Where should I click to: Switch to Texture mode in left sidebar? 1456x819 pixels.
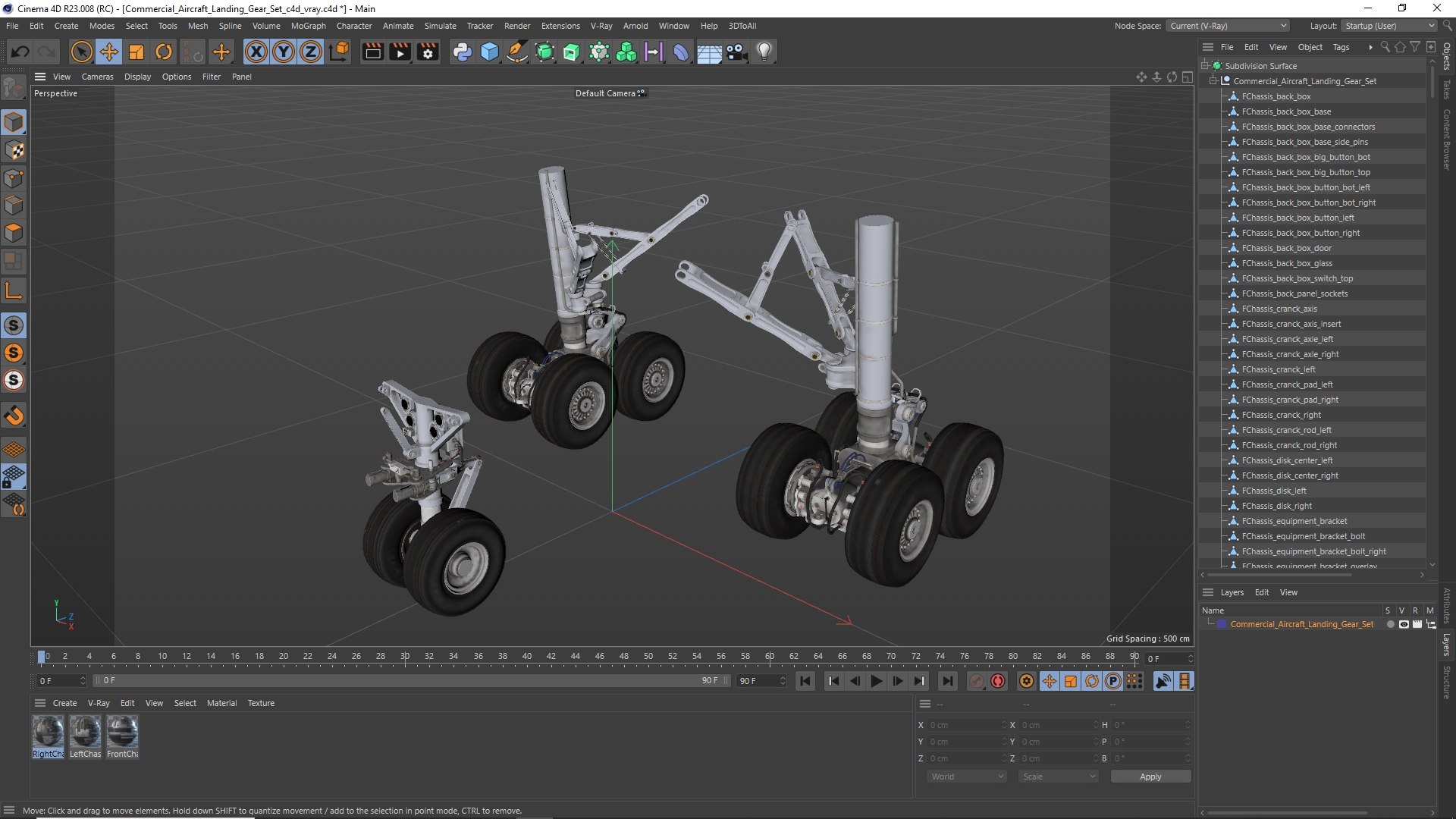(x=14, y=150)
